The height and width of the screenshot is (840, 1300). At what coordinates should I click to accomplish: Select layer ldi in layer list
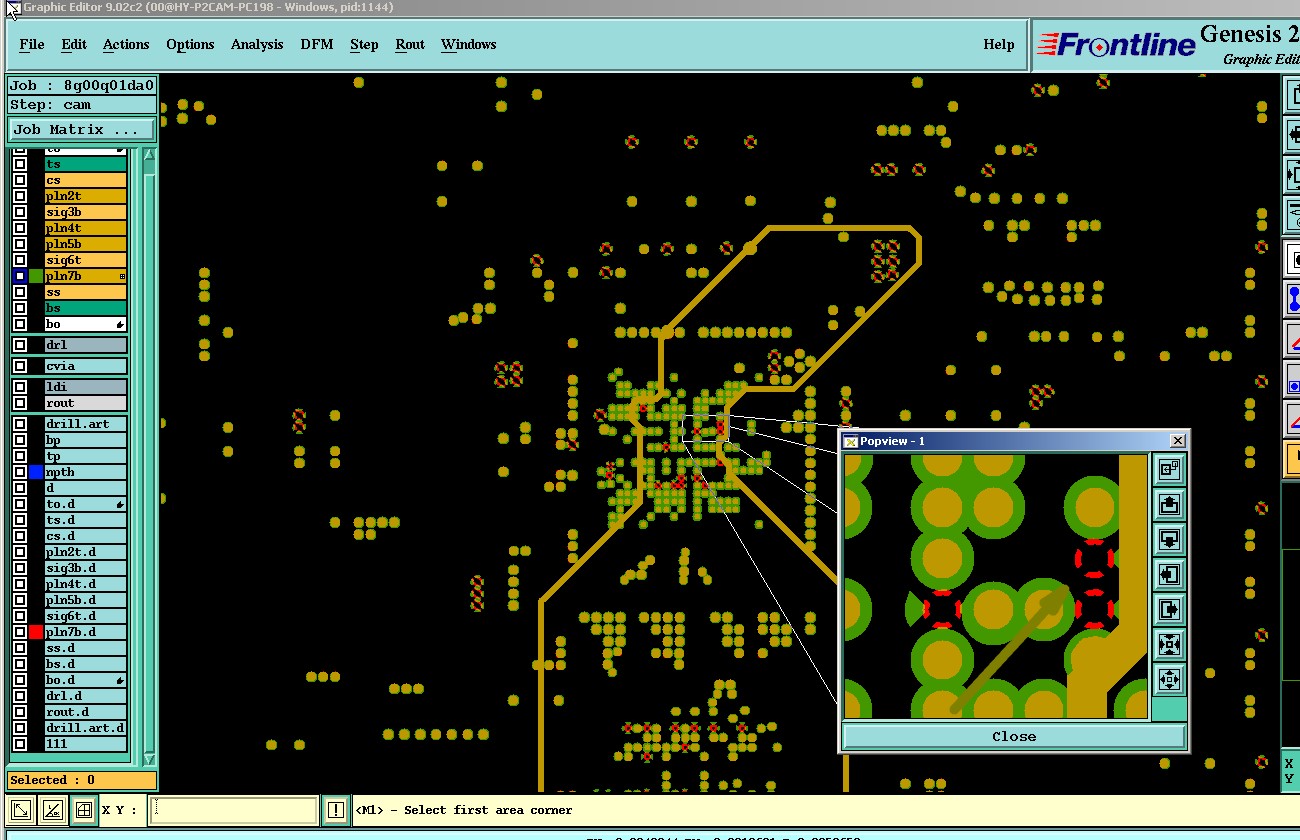click(x=86, y=387)
